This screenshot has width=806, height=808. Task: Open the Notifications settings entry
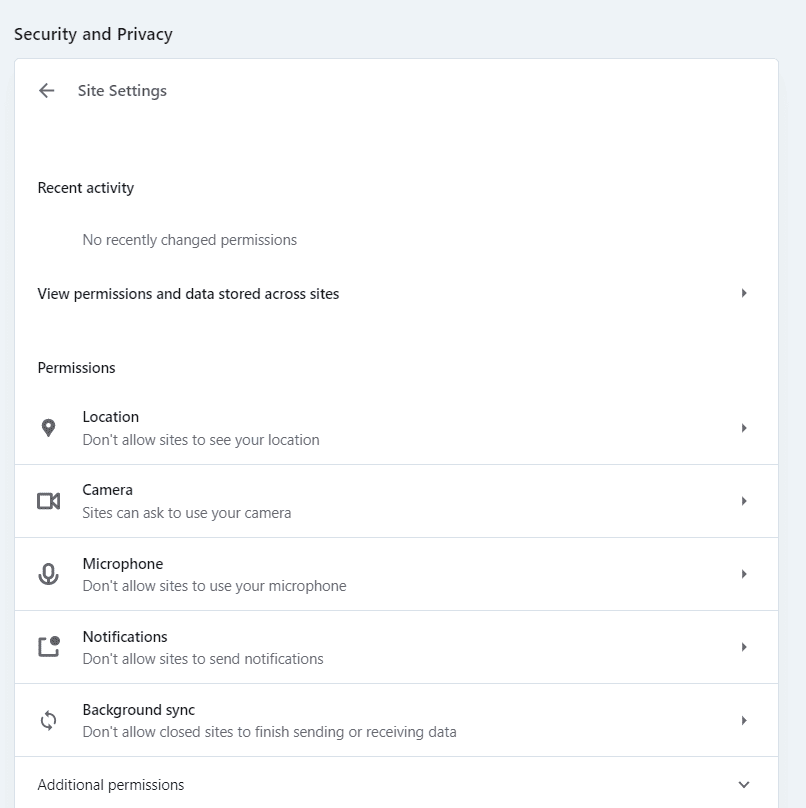tap(396, 647)
